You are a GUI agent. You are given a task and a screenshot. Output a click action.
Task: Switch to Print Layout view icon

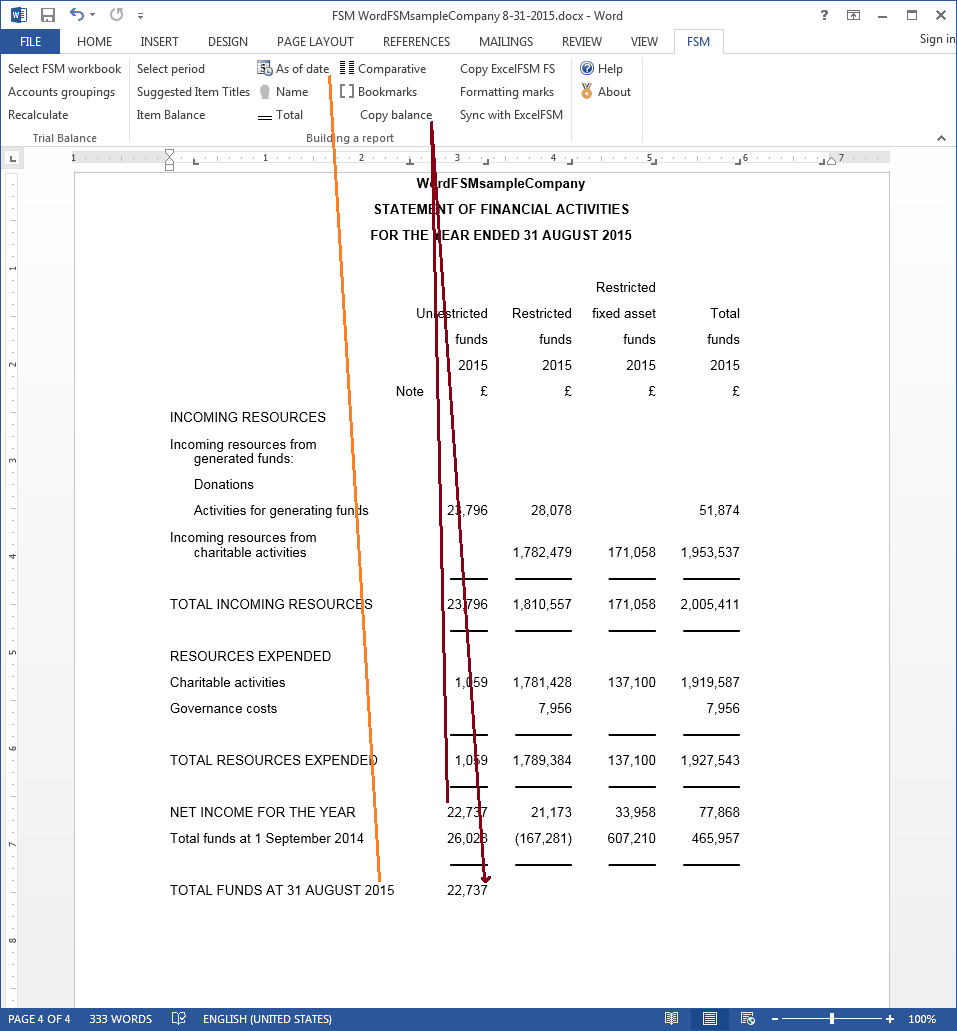tap(710, 1019)
